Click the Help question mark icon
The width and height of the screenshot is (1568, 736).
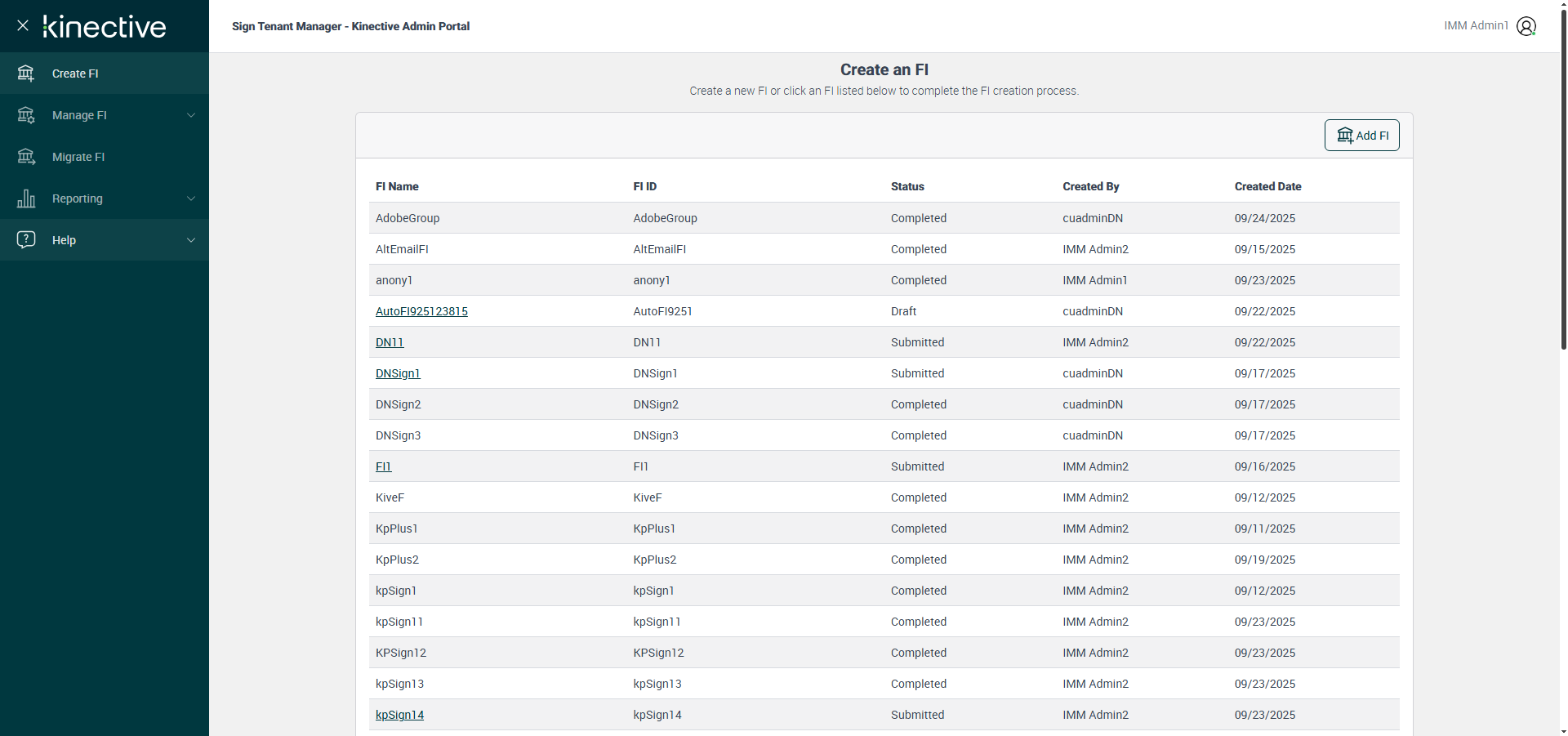[26, 239]
